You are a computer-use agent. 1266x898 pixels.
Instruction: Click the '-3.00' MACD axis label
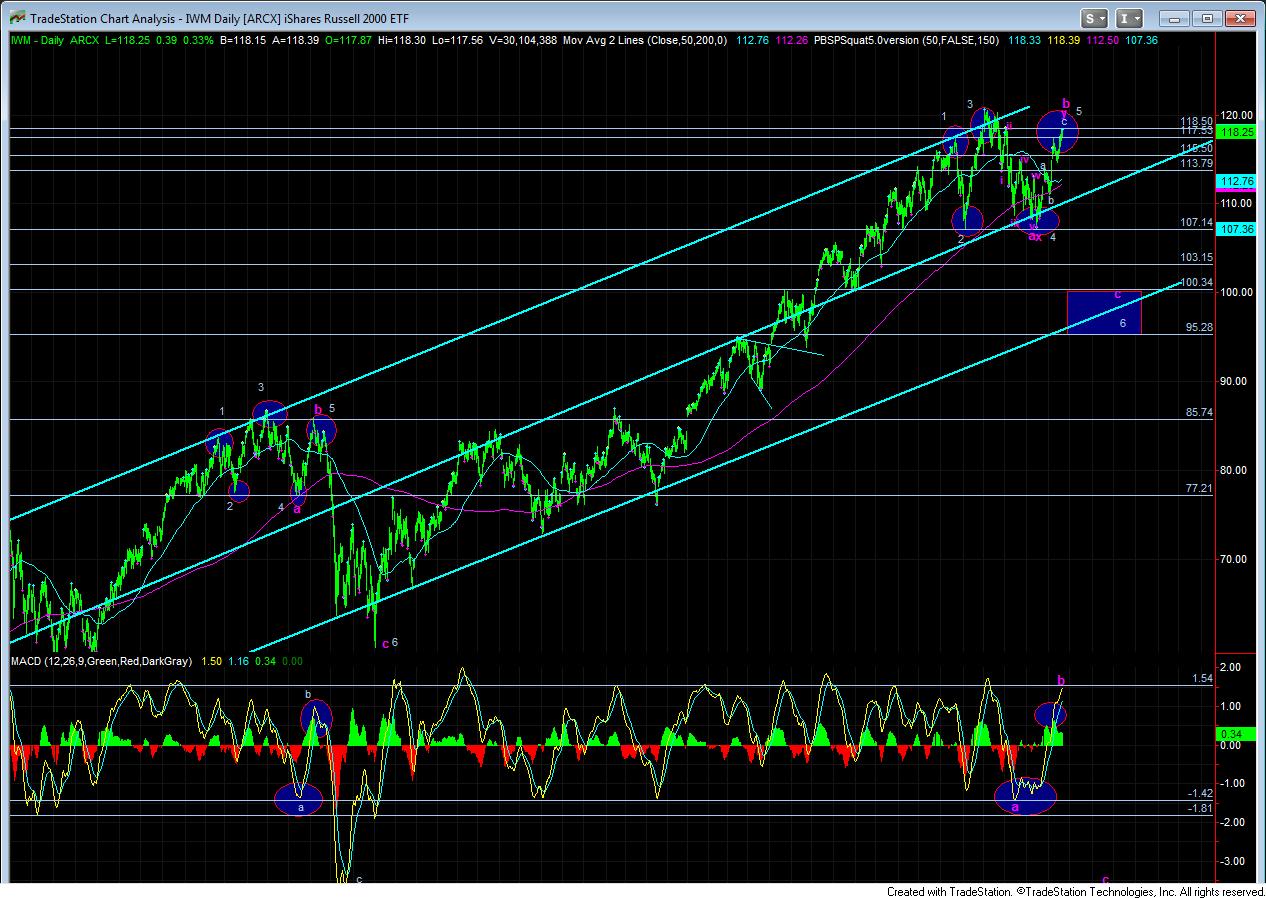point(1234,861)
